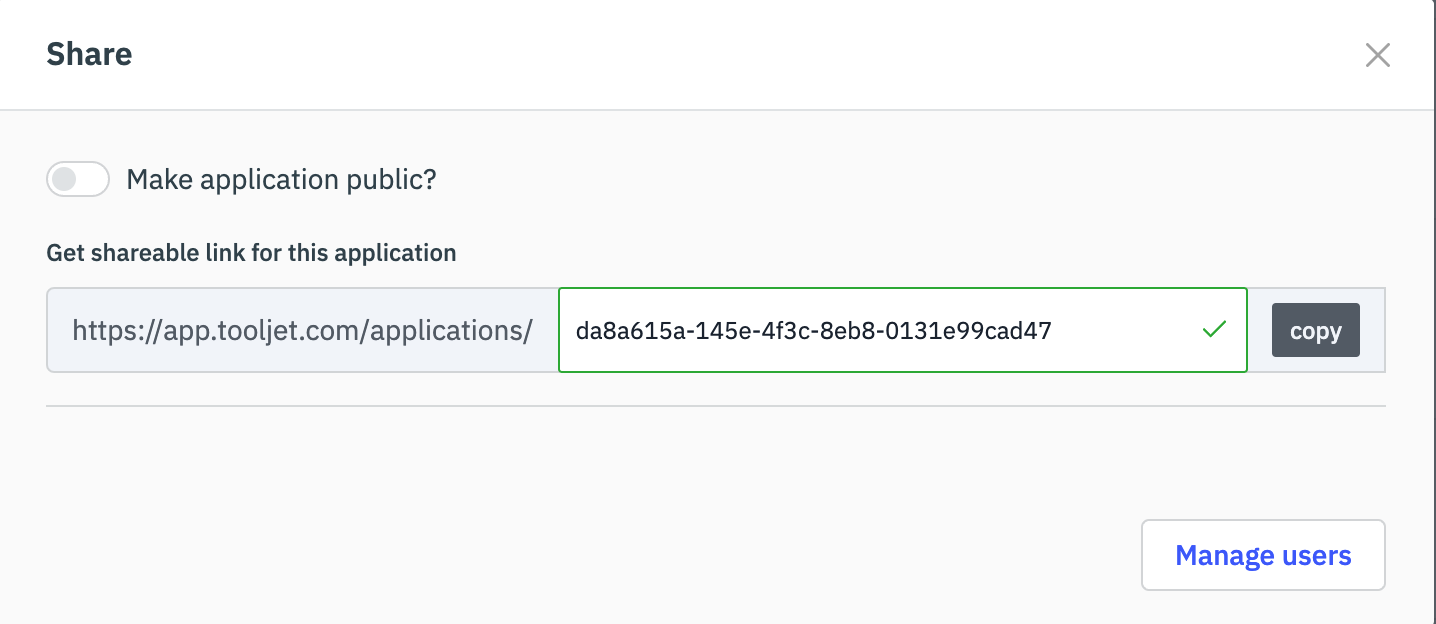Focus the application slug input field

pyautogui.click(x=902, y=330)
